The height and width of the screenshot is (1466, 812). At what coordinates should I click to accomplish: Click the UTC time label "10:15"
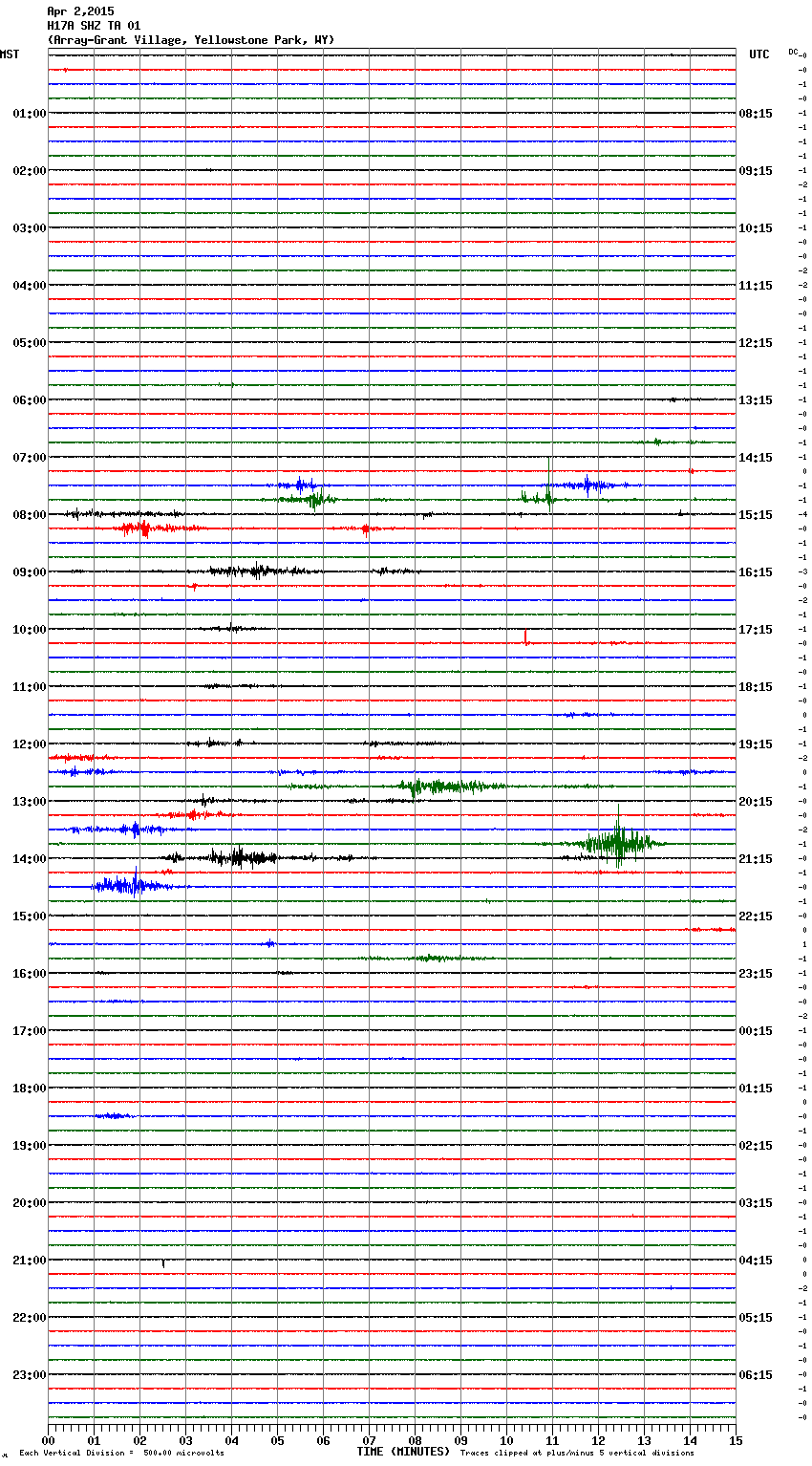tap(756, 228)
